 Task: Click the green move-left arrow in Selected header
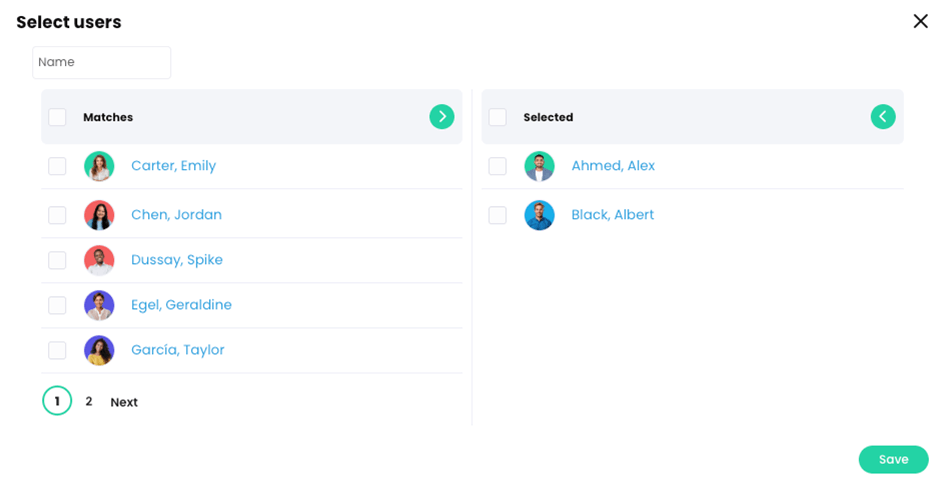(x=882, y=117)
